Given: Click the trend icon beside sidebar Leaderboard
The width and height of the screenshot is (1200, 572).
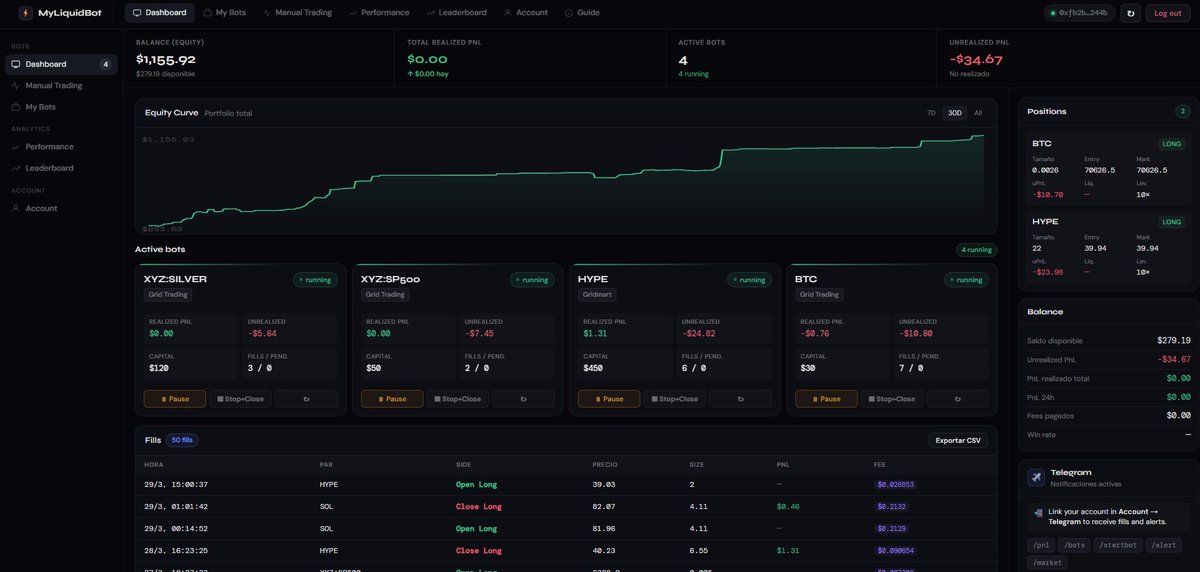Looking at the screenshot, I should [15, 168].
